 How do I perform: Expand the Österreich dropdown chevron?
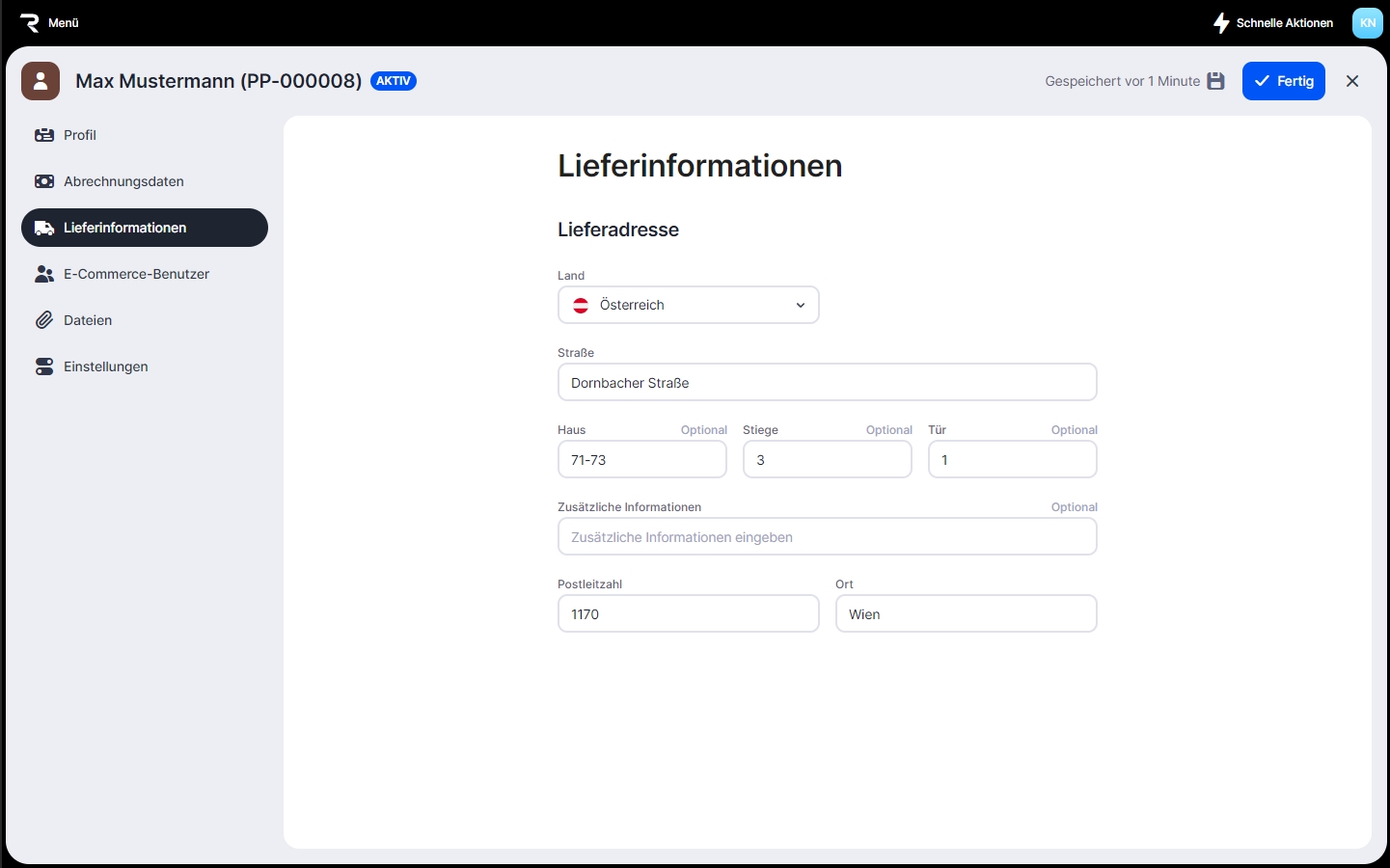pyautogui.click(x=800, y=305)
